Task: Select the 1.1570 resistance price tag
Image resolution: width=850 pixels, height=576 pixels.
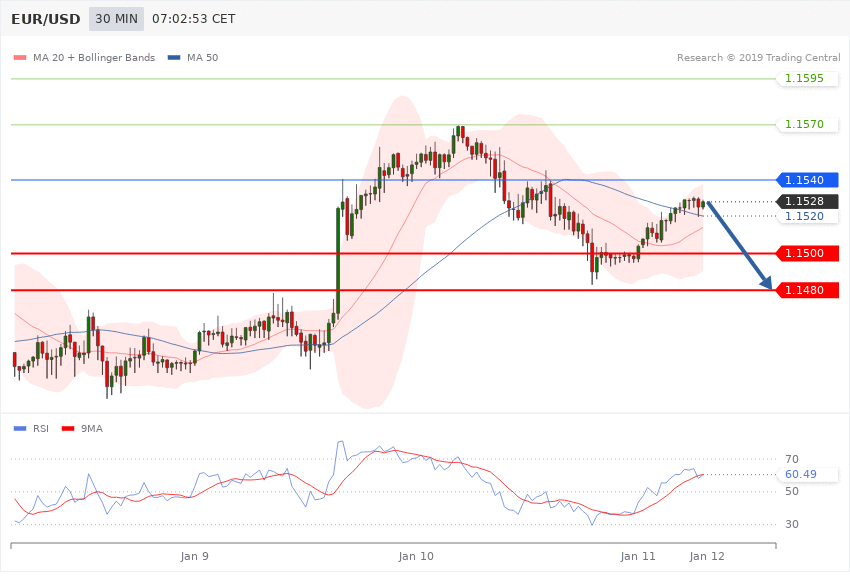Action: coord(808,125)
